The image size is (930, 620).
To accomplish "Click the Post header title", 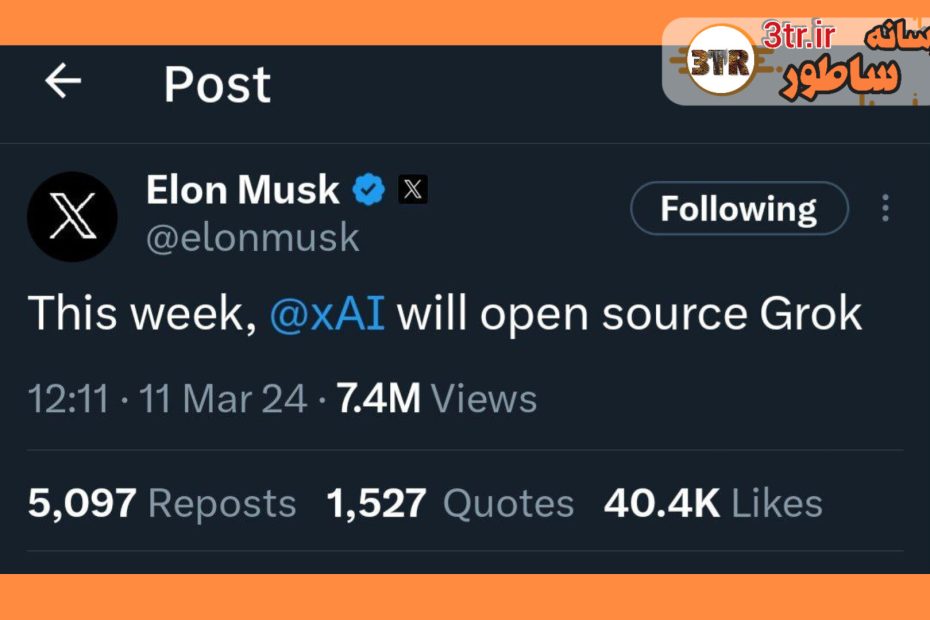I will tap(217, 84).
